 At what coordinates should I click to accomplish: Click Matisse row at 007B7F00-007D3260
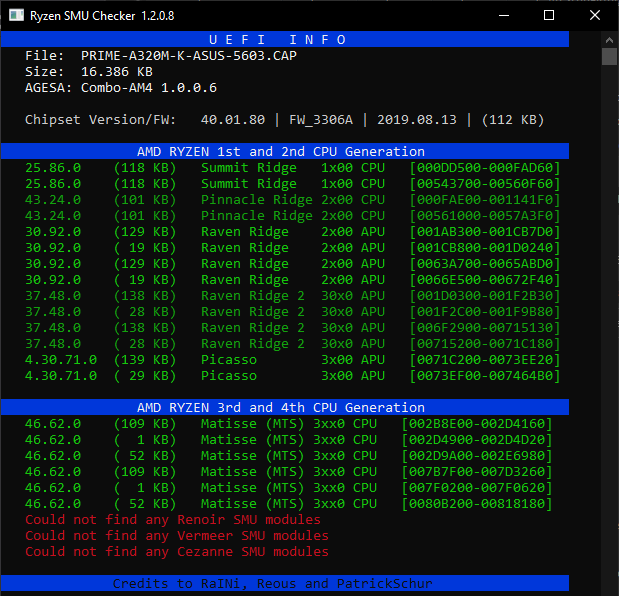click(289, 472)
